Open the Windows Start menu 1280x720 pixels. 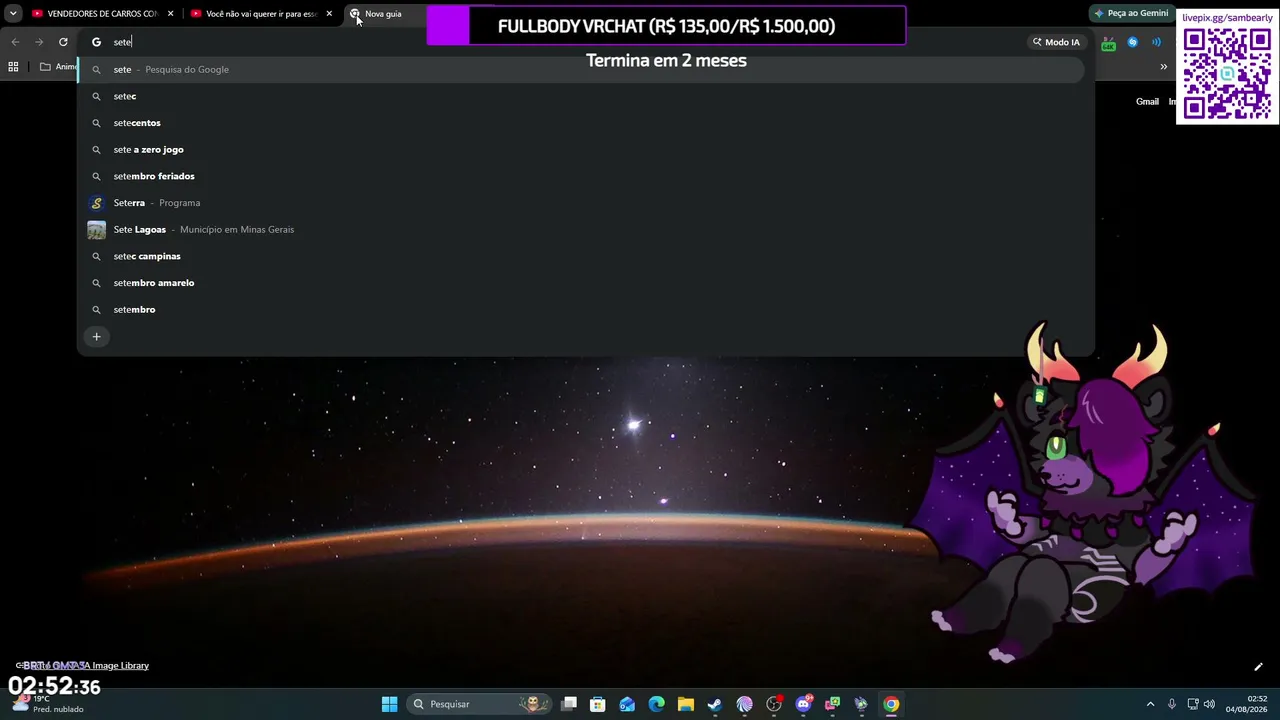click(x=390, y=704)
